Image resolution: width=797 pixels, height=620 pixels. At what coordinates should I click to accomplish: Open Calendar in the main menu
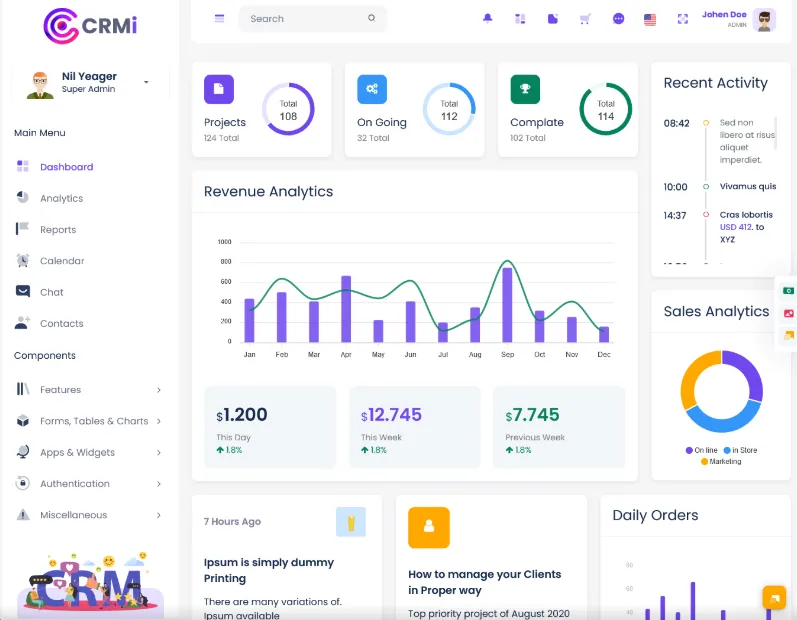(x=62, y=261)
